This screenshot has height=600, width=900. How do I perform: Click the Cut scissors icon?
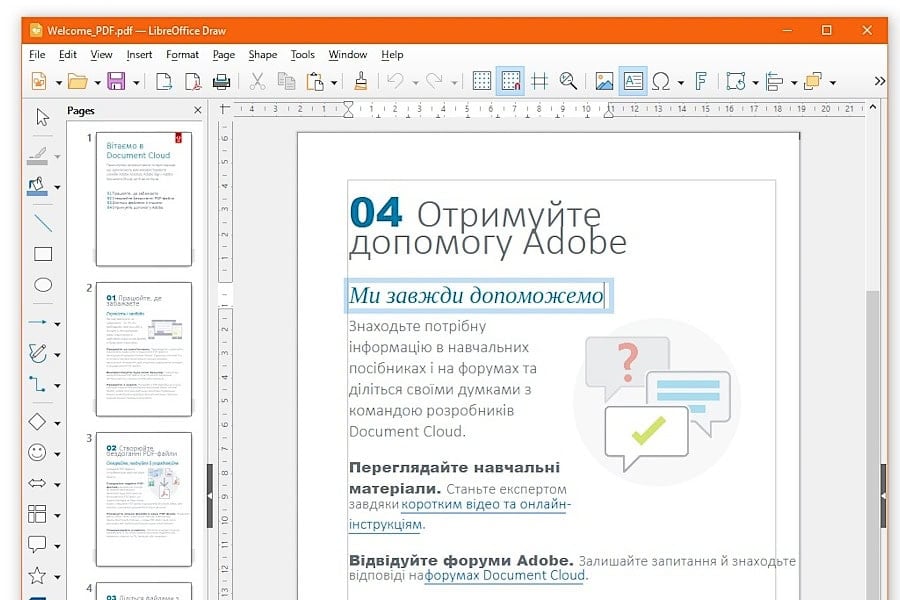pyautogui.click(x=258, y=82)
